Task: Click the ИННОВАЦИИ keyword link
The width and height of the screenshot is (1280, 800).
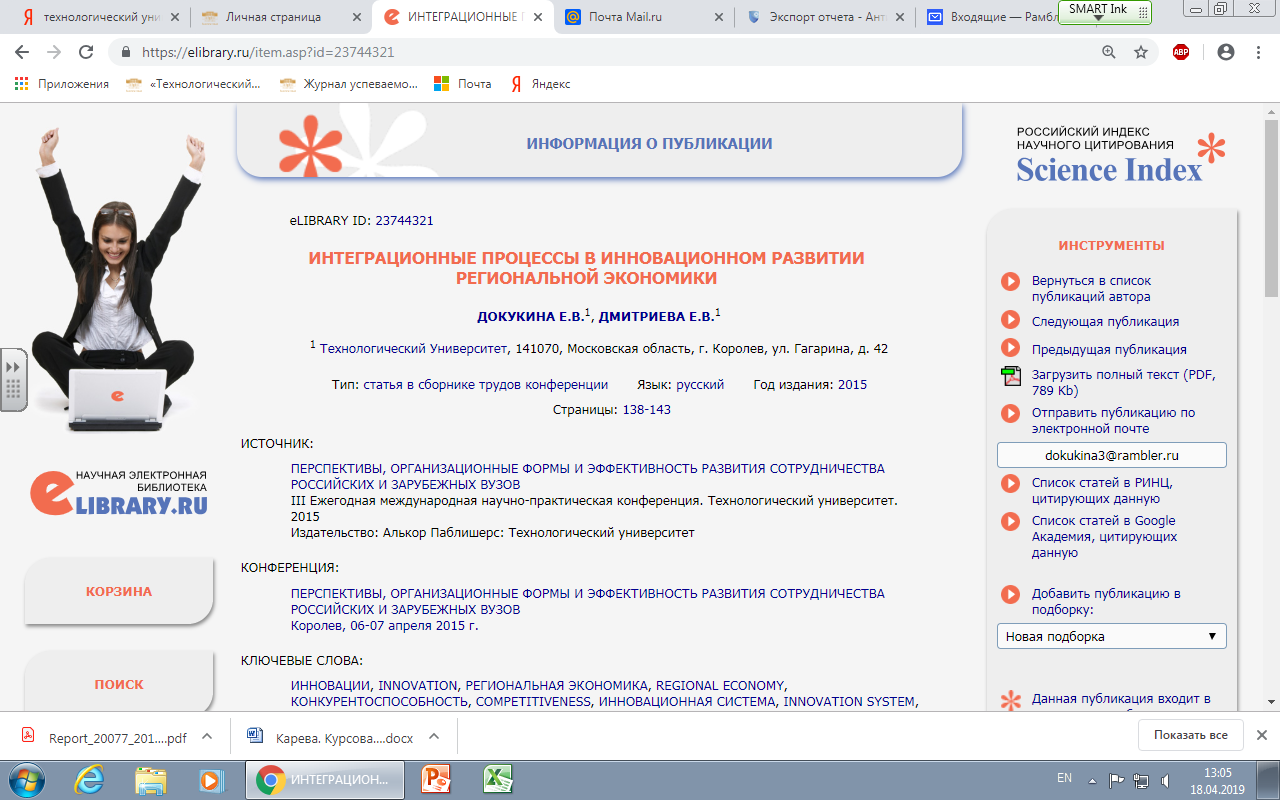Action: tap(331, 685)
